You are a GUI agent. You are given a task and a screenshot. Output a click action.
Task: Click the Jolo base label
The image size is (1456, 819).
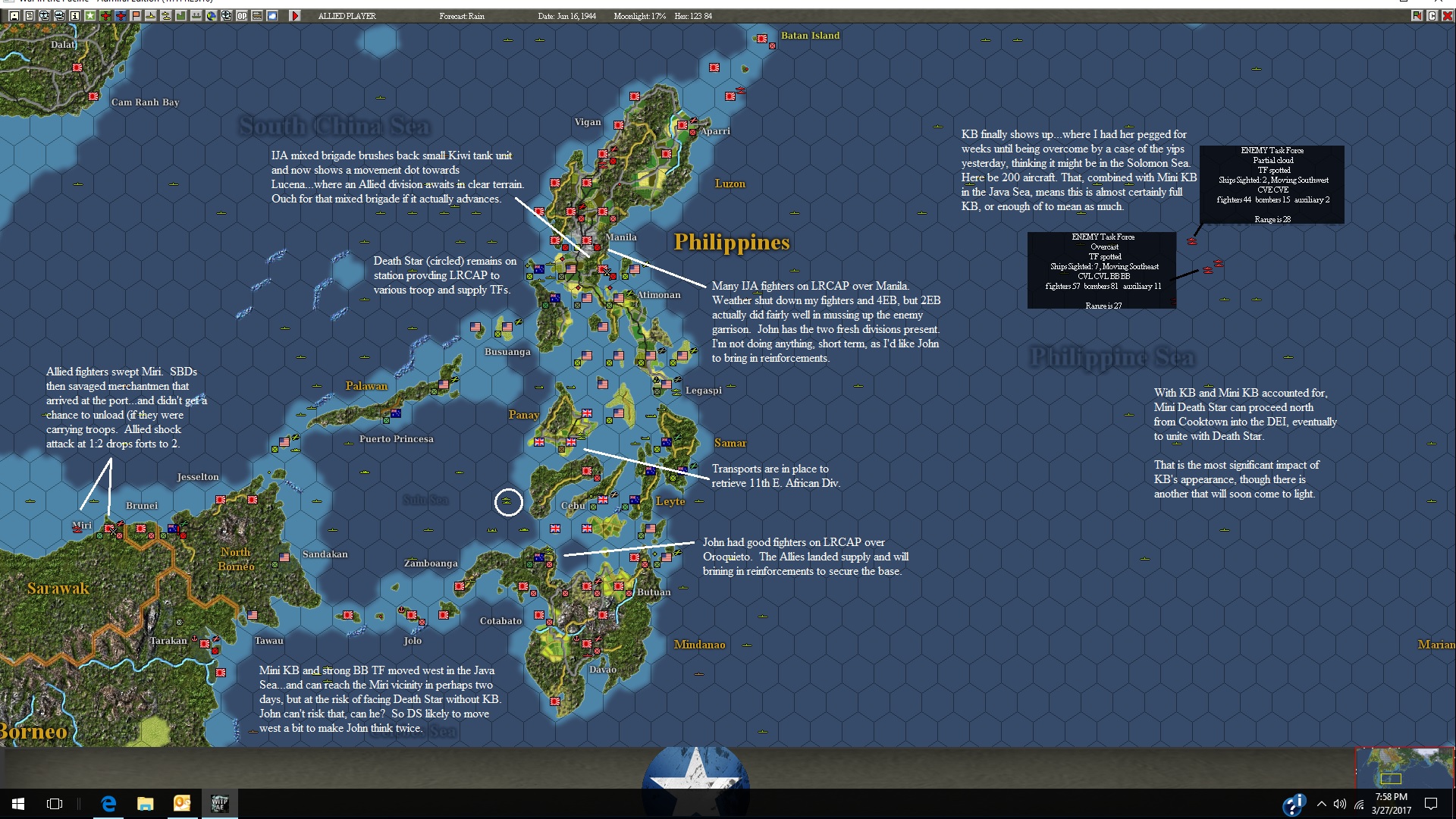[x=413, y=641]
